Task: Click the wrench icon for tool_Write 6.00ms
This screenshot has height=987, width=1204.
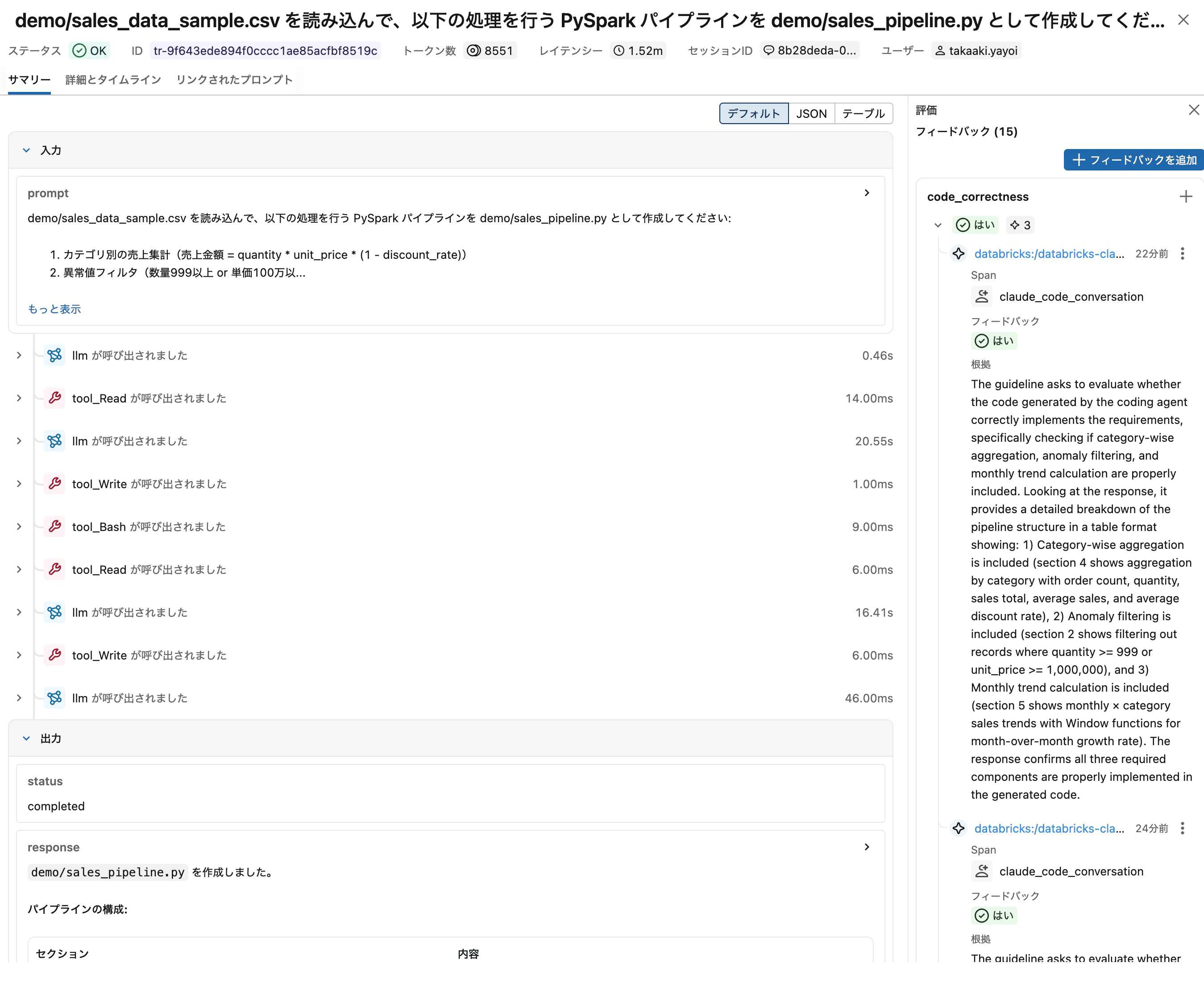Action: (54, 655)
